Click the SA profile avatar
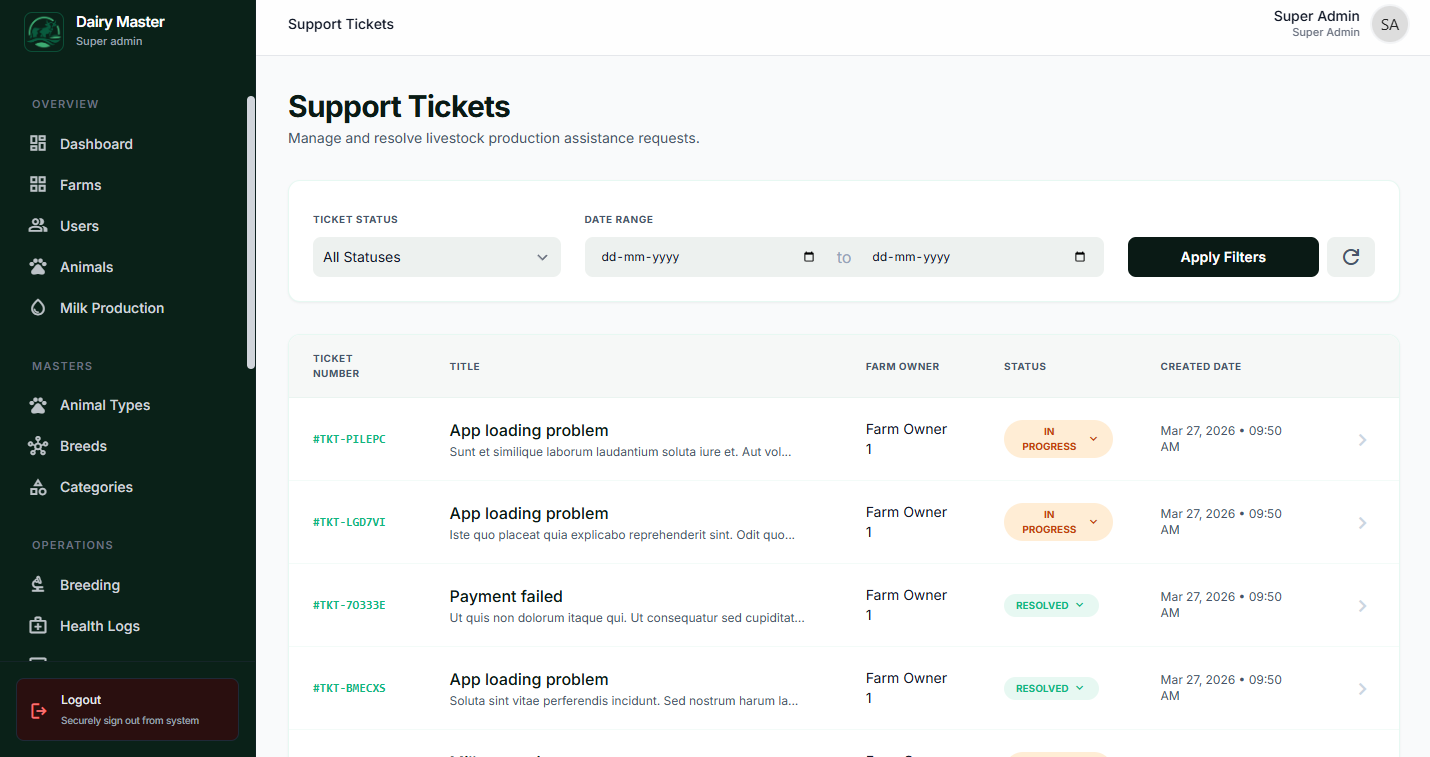1430x757 pixels. [x=1389, y=24]
